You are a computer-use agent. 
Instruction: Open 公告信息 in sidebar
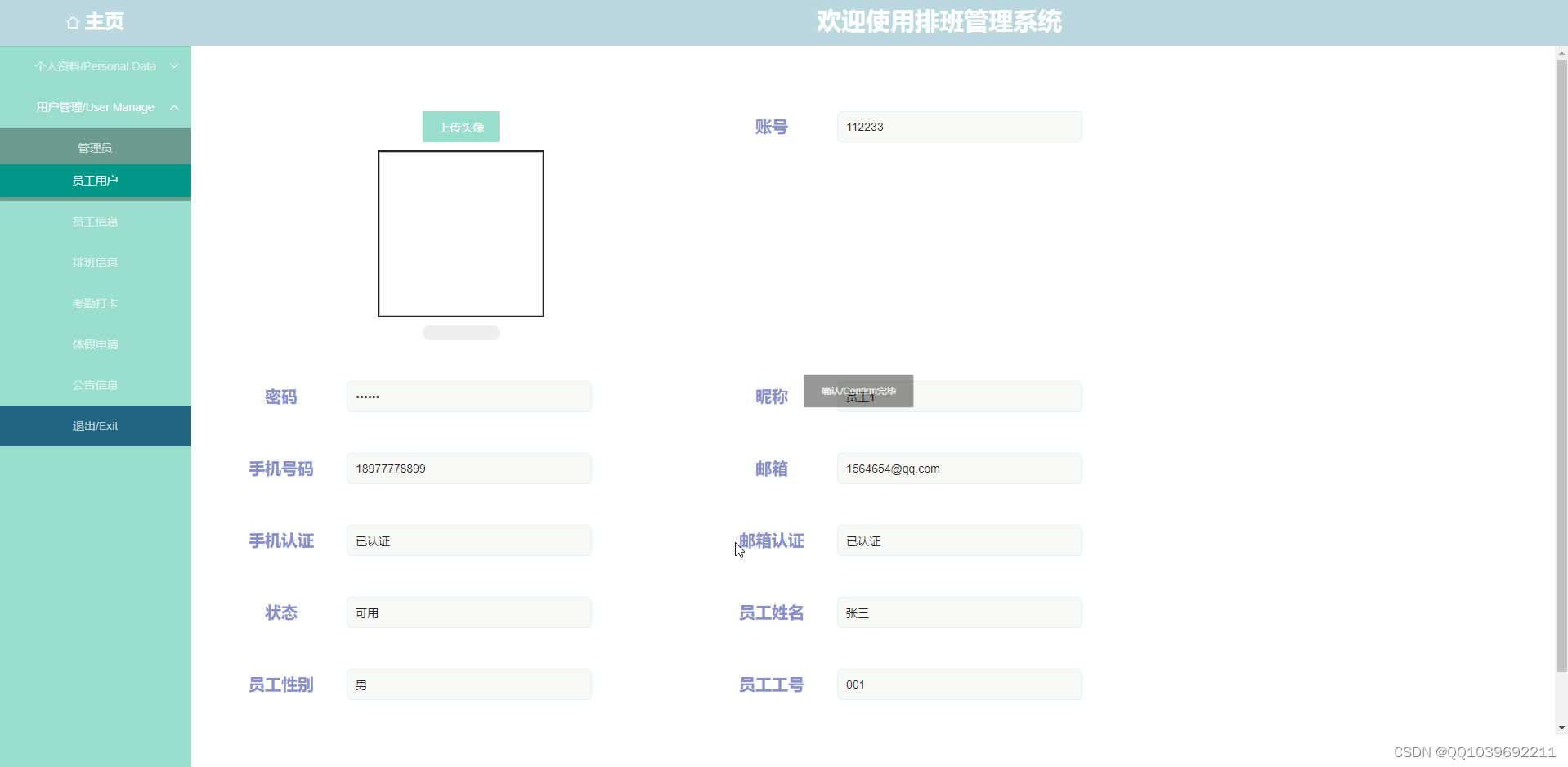tap(96, 385)
